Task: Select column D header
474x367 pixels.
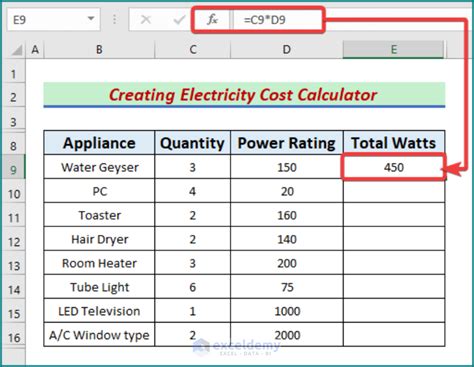Action: click(287, 50)
